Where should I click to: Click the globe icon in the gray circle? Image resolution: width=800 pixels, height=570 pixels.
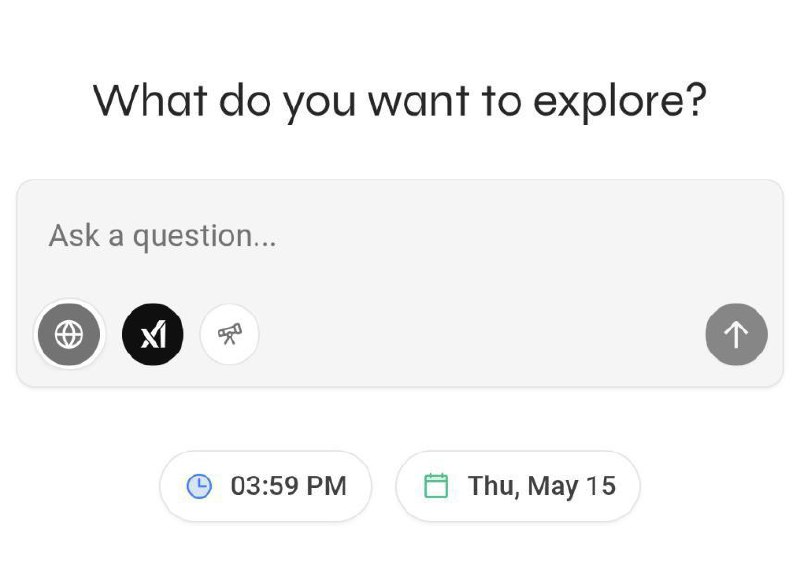pyautogui.click(x=69, y=334)
